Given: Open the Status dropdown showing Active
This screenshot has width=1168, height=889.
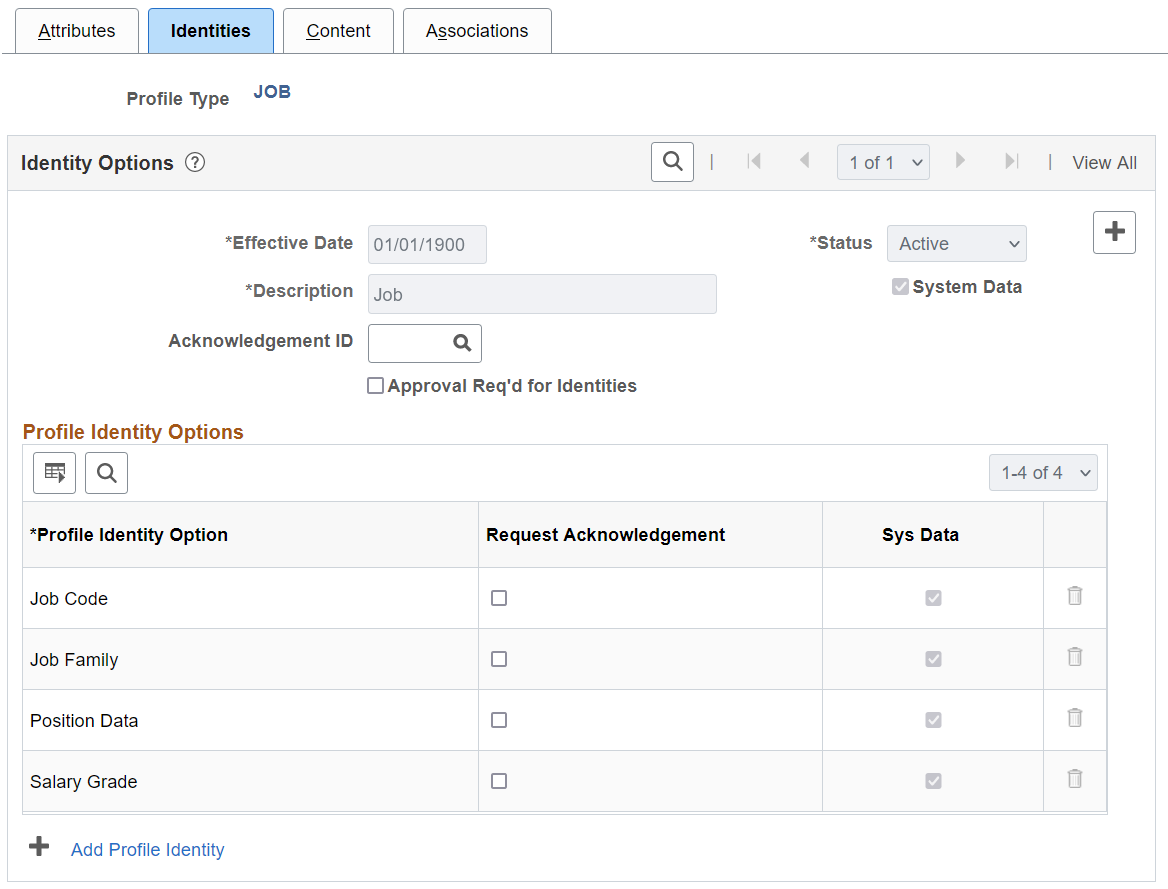Looking at the screenshot, I should pyautogui.click(x=956, y=244).
